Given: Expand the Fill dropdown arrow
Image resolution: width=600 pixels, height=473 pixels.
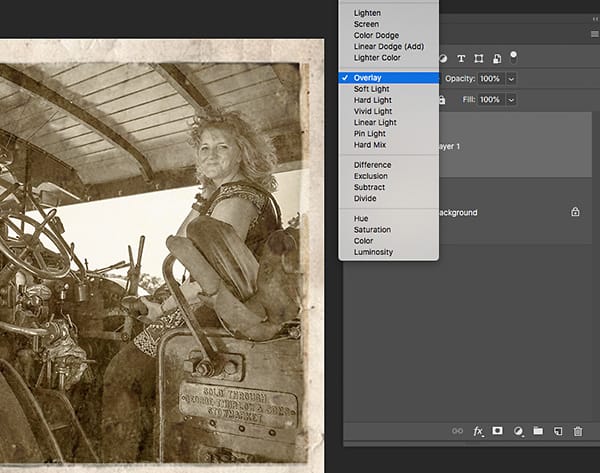Looking at the screenshot, I should pyautogui.click(x=511, y=100).
